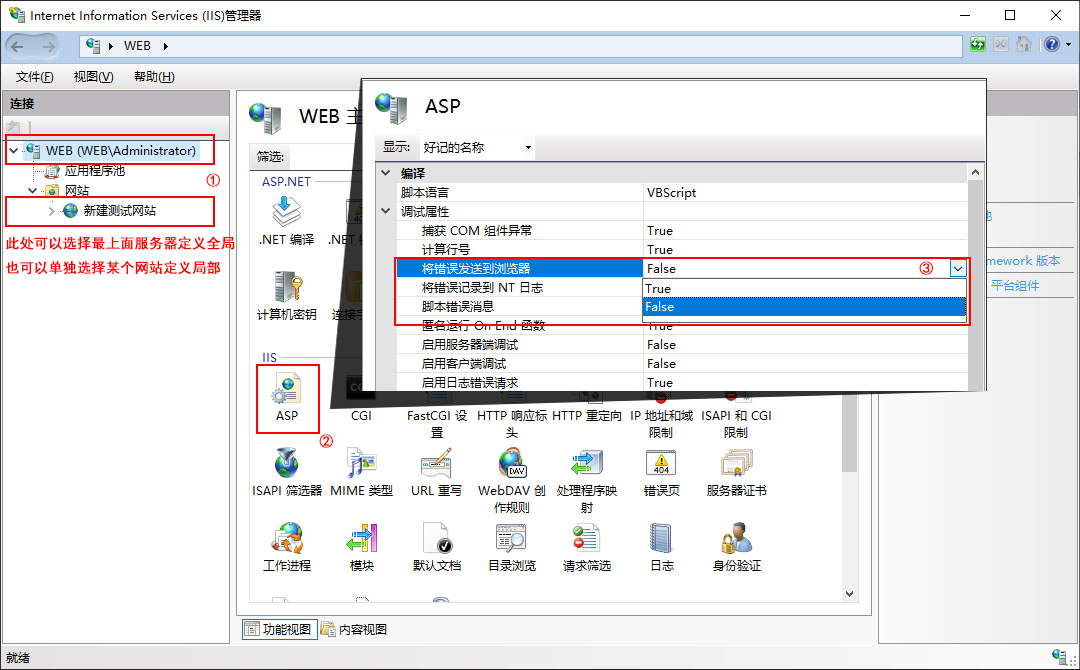This screenshot has height=670, width=1080.
Task: Open .NET 编译 feature
Action: [x=287, y=220]
